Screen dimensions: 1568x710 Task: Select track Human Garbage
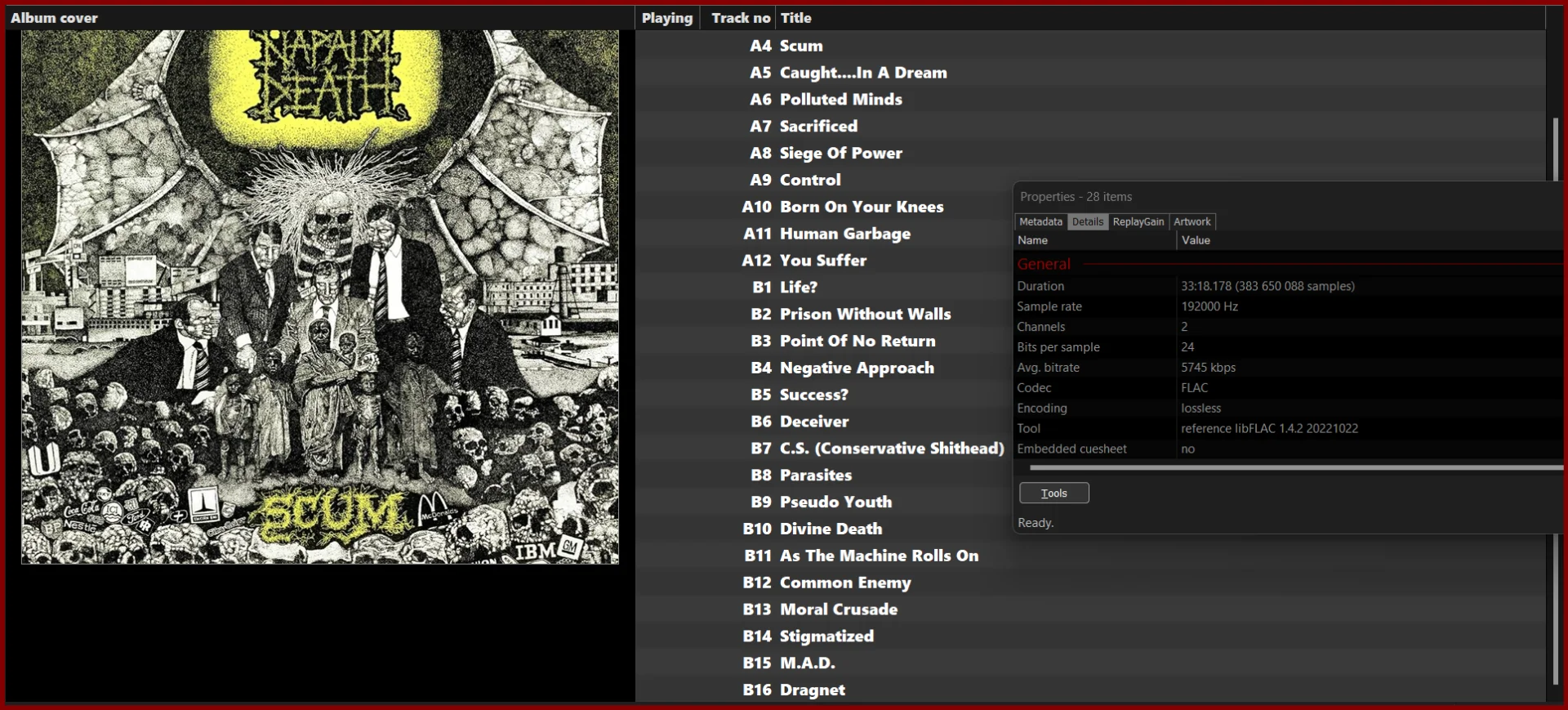pos(824,234)
